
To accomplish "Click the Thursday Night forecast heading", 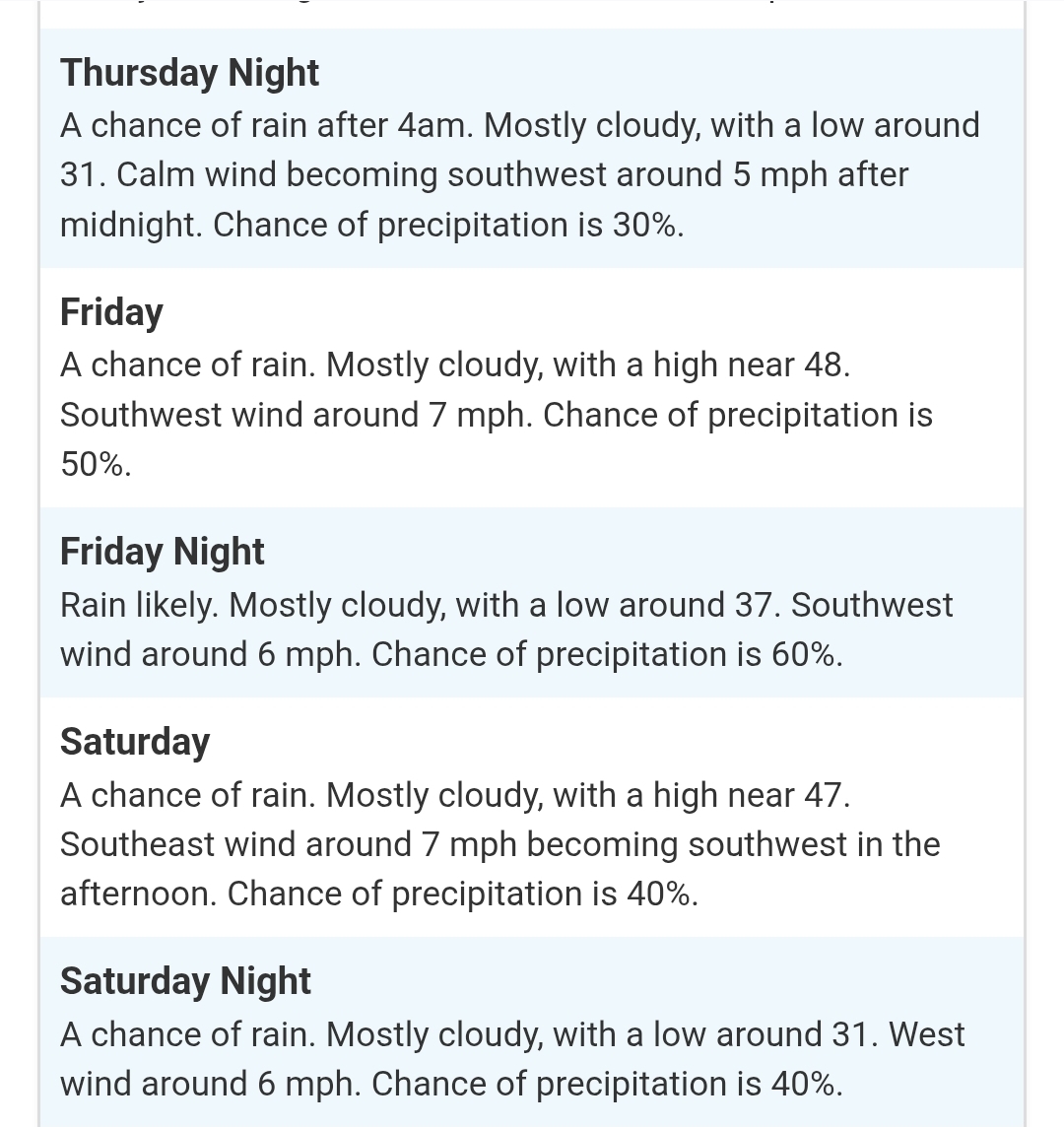I will (x=189, y=74).
